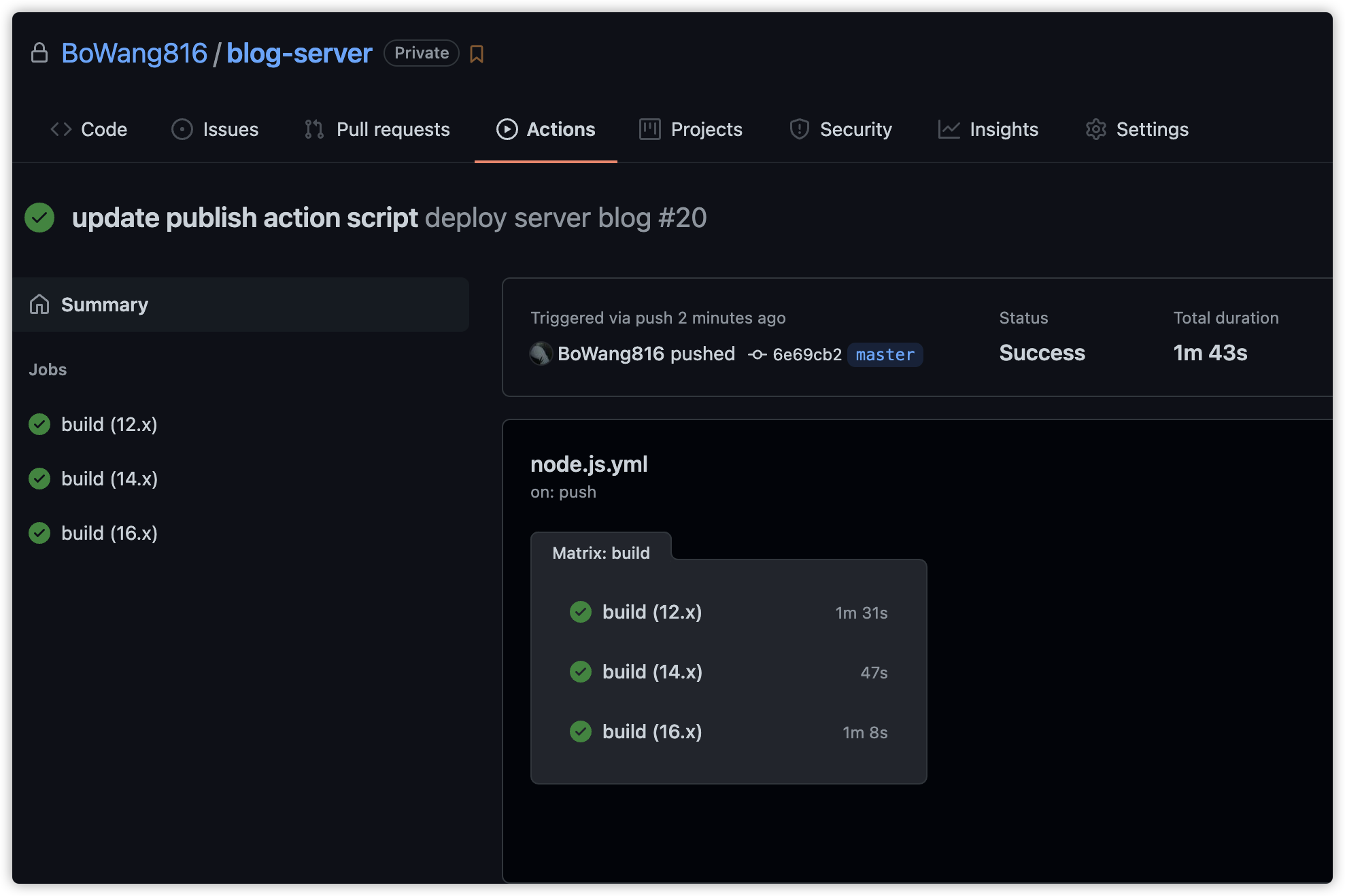Click the Code tab angle-brackets icon
The height and width of the screenshot is (896, 1345).
pos(61,129)
